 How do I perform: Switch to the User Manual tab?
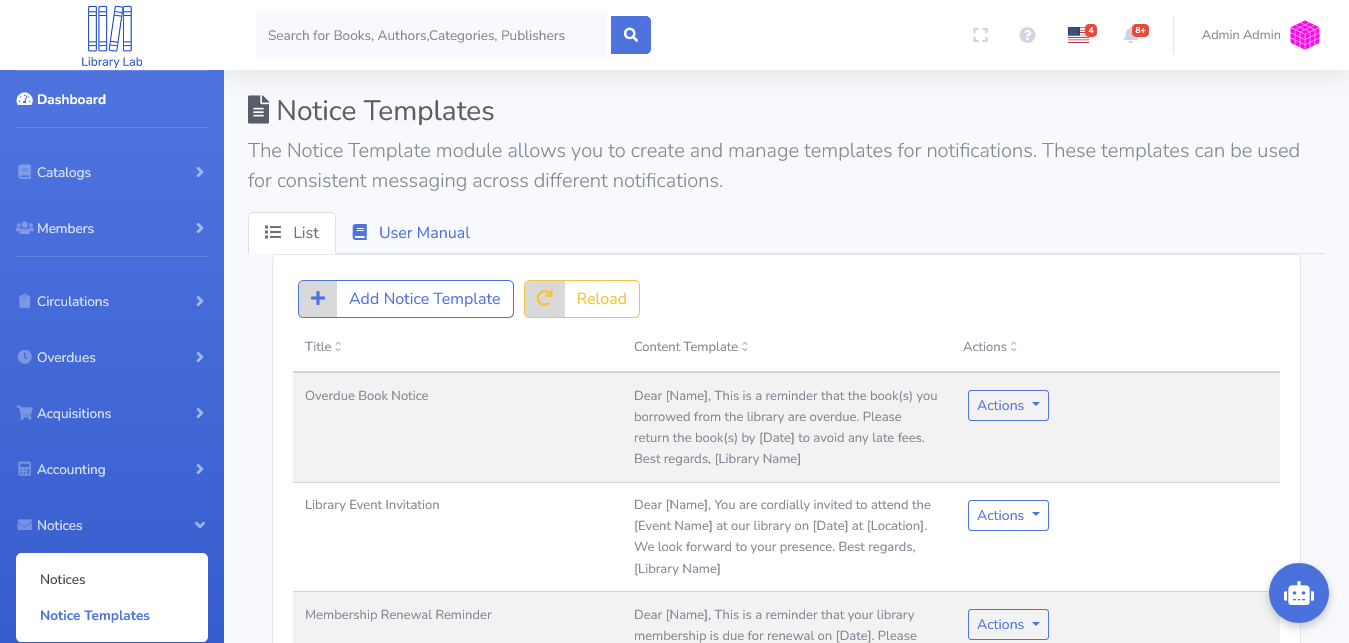point(411,233)
